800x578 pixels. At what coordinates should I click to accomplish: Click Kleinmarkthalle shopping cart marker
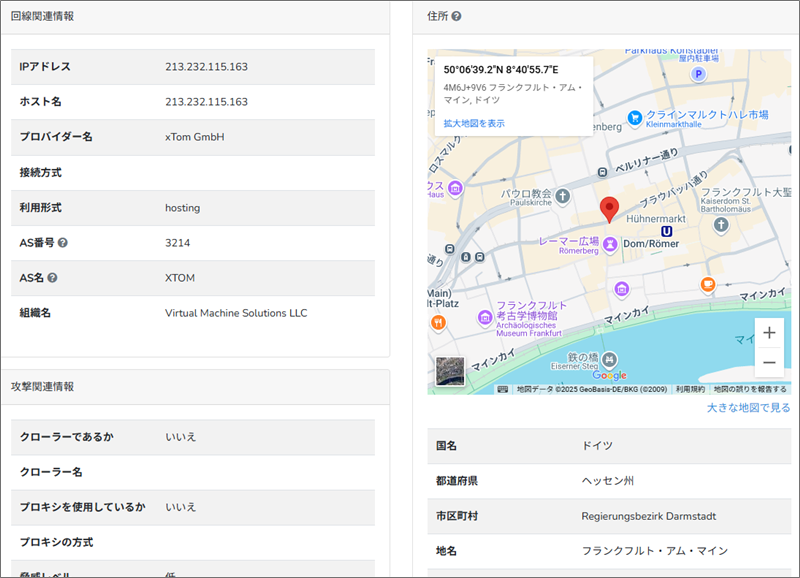[x=635, y=118]
